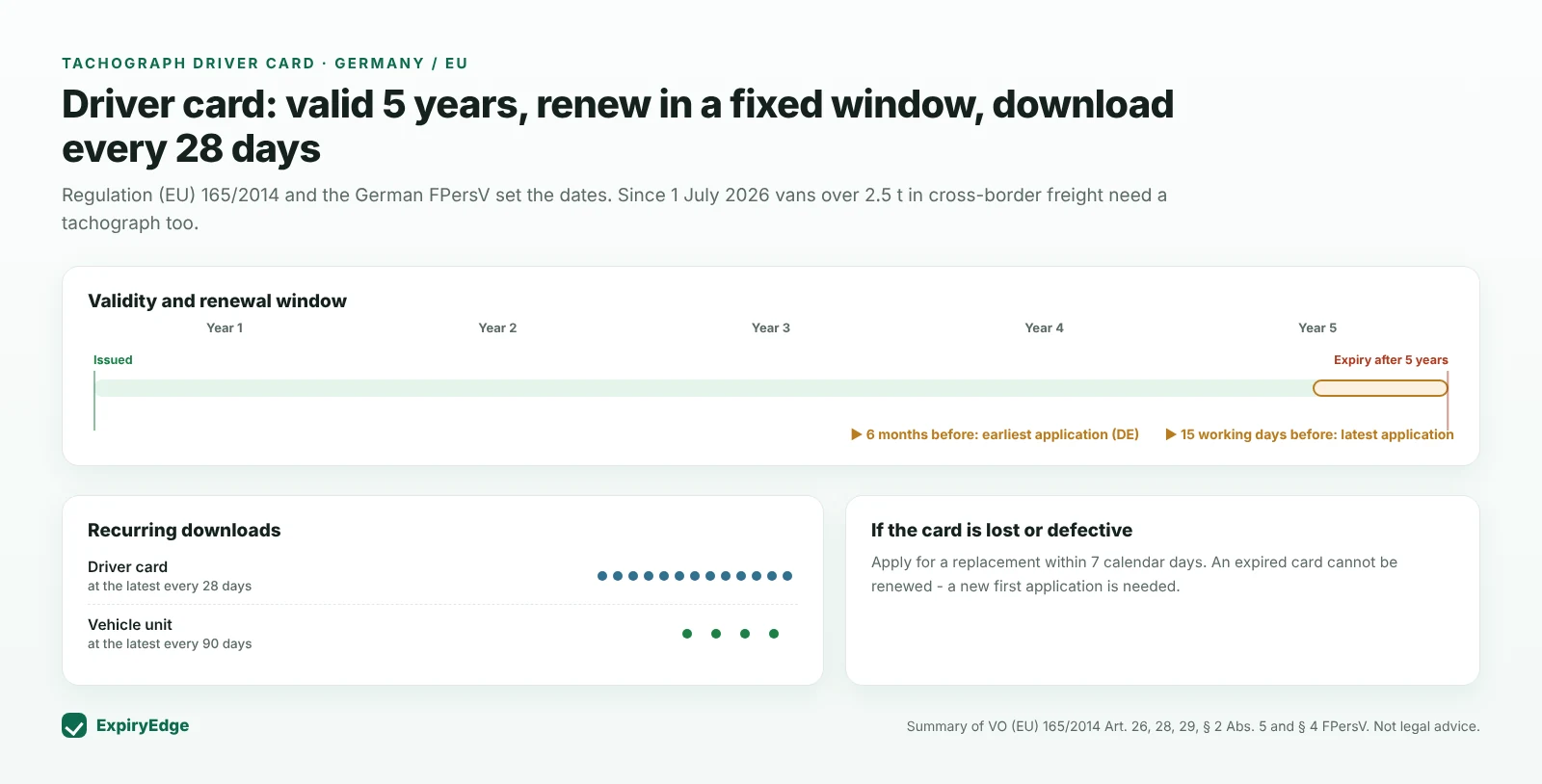Click the 'If the card is lost or defective' heading
Viewport: 1542px width, 784px height.
[x=1001, y=530]
